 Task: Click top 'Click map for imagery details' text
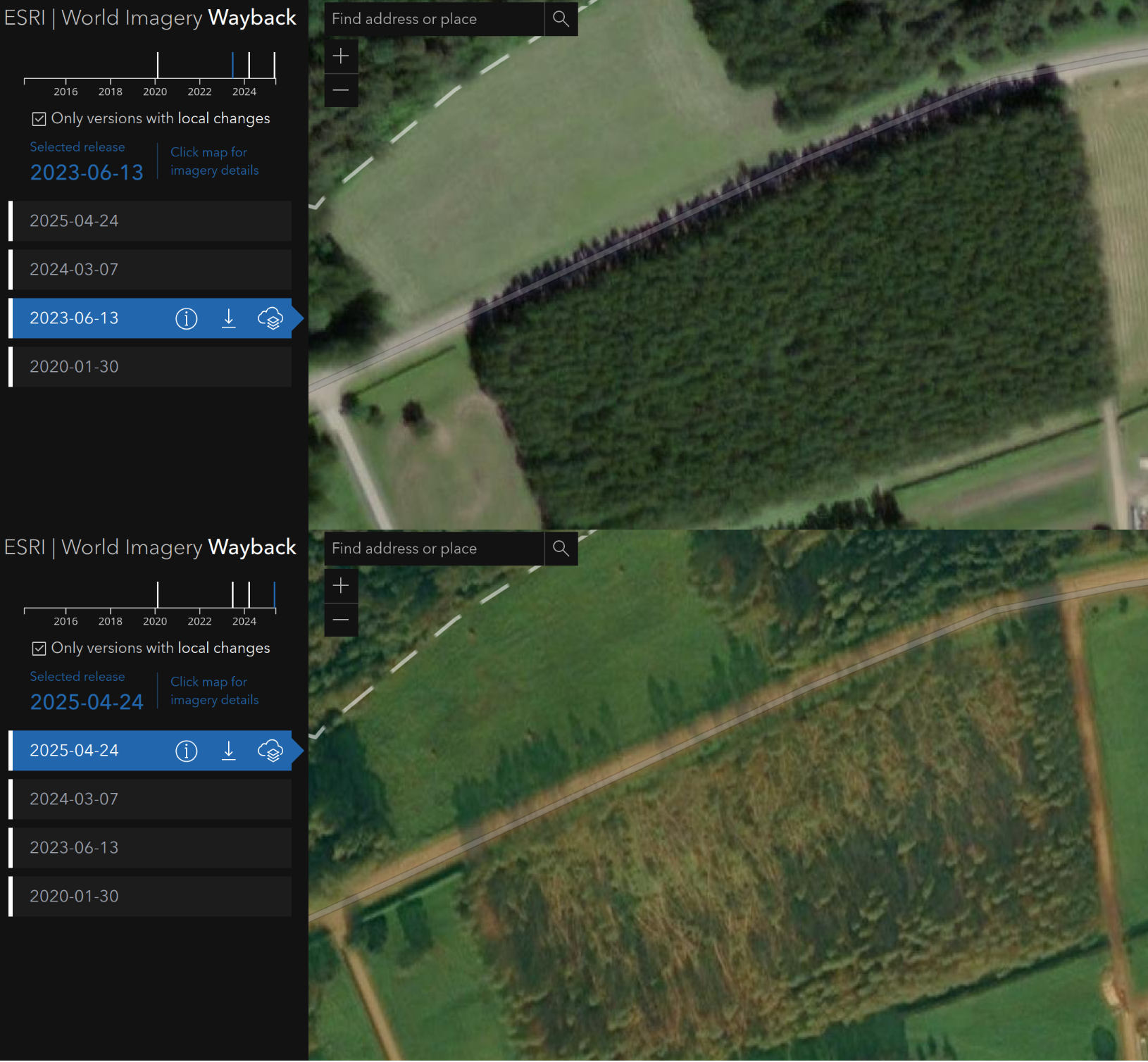pyautogui.click(x=215, y=161)
